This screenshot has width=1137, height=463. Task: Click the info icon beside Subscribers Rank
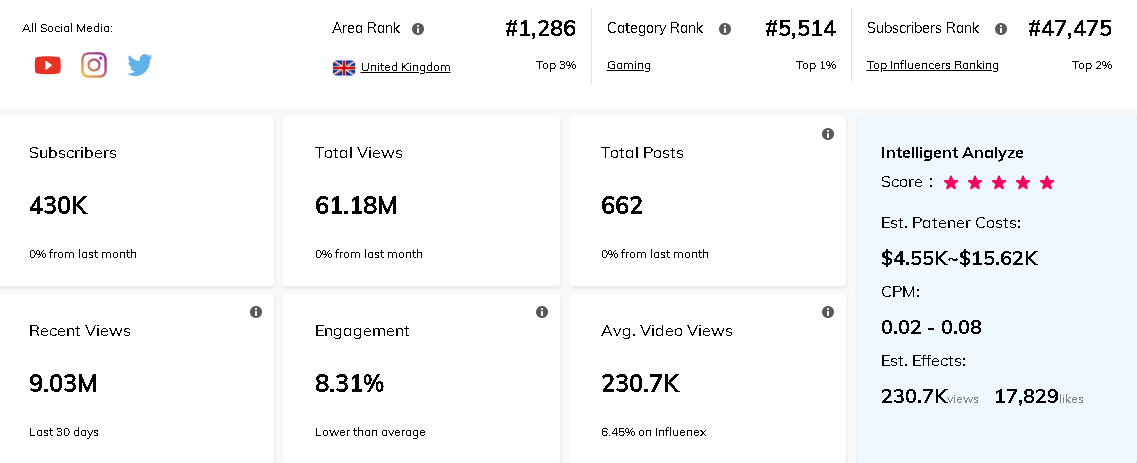(1001, 29)
